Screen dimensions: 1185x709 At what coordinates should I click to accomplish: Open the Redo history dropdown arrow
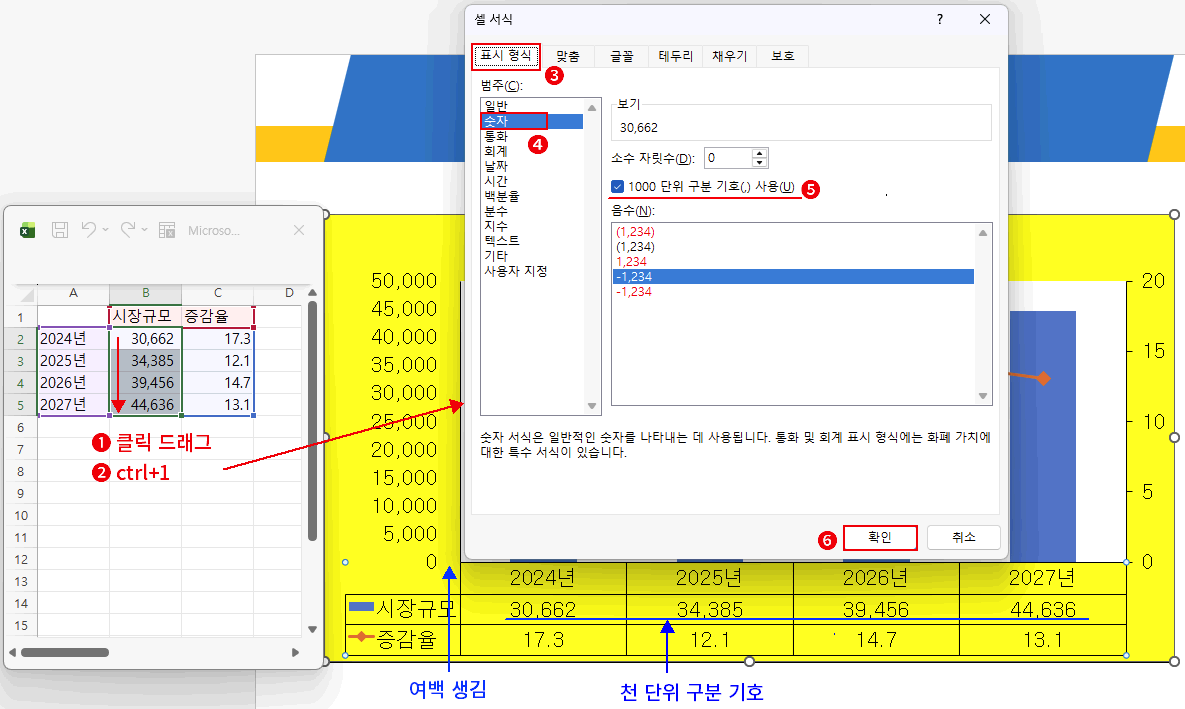coord(144,230)
